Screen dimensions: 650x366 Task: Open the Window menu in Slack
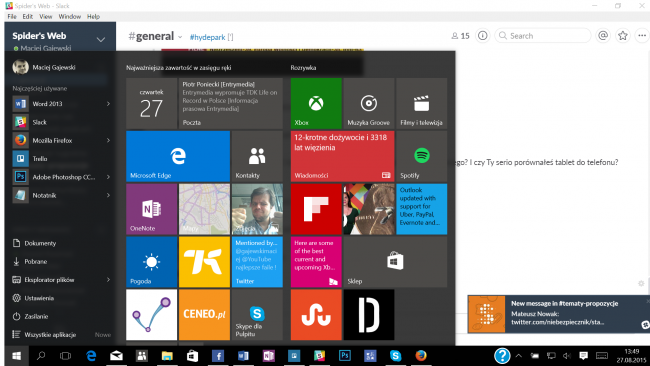tap(70, 17)
